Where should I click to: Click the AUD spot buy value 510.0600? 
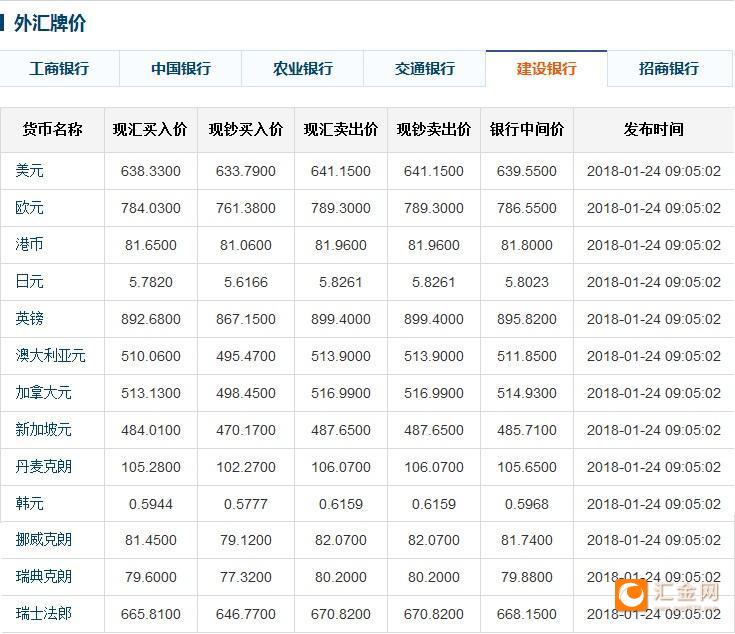tap(150, 356)
